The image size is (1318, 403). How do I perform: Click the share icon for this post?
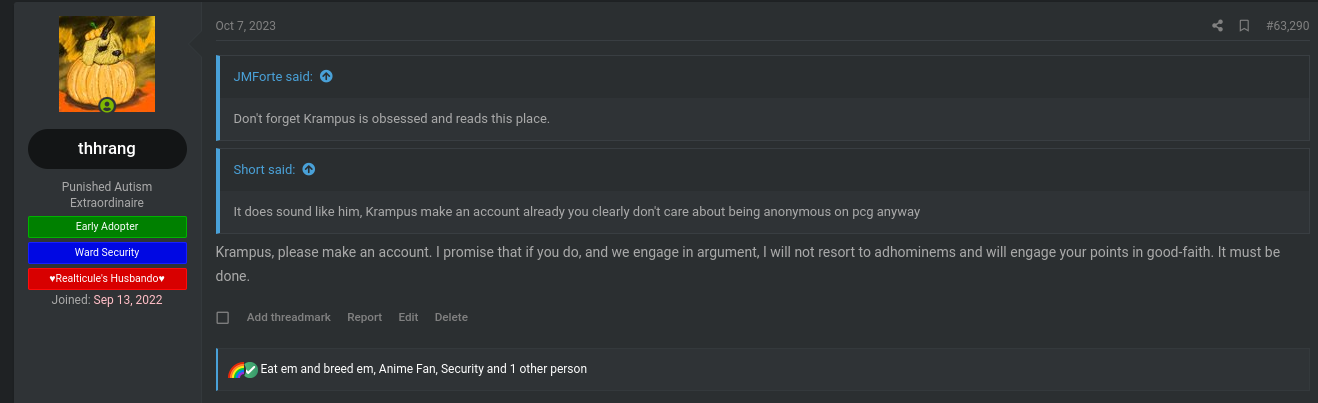tap(1217, 26)
